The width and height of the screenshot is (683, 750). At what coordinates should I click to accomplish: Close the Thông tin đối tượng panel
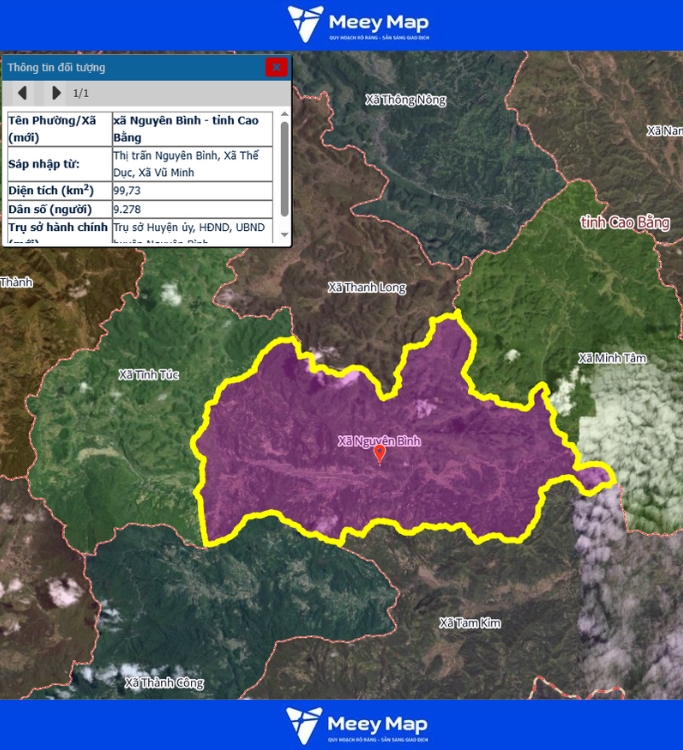tap(276, 67)
